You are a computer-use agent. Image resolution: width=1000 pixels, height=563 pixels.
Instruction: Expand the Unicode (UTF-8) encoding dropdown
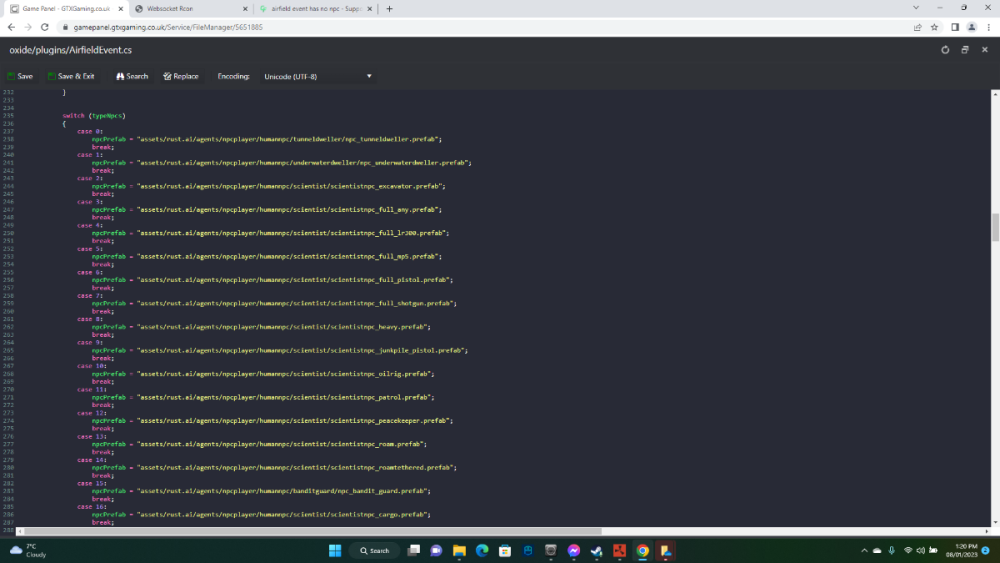click(x=318, y=77)
